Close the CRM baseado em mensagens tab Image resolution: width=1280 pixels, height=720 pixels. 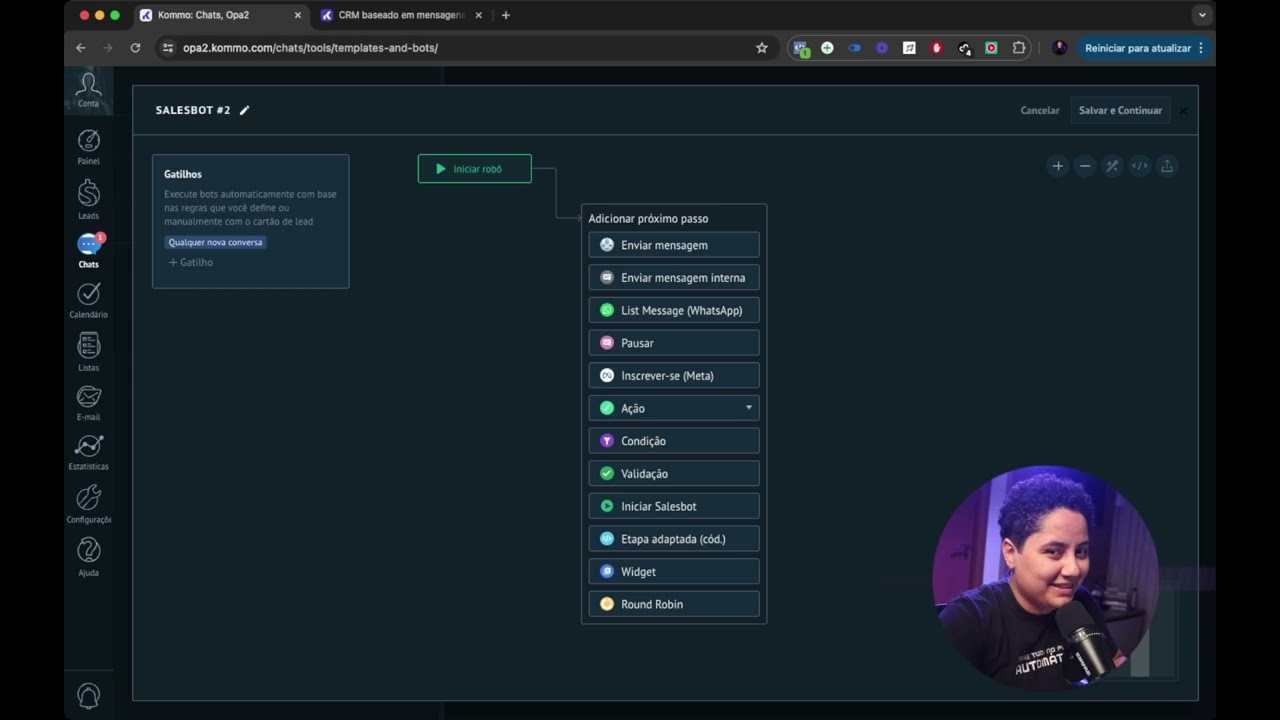click(478, 15)
